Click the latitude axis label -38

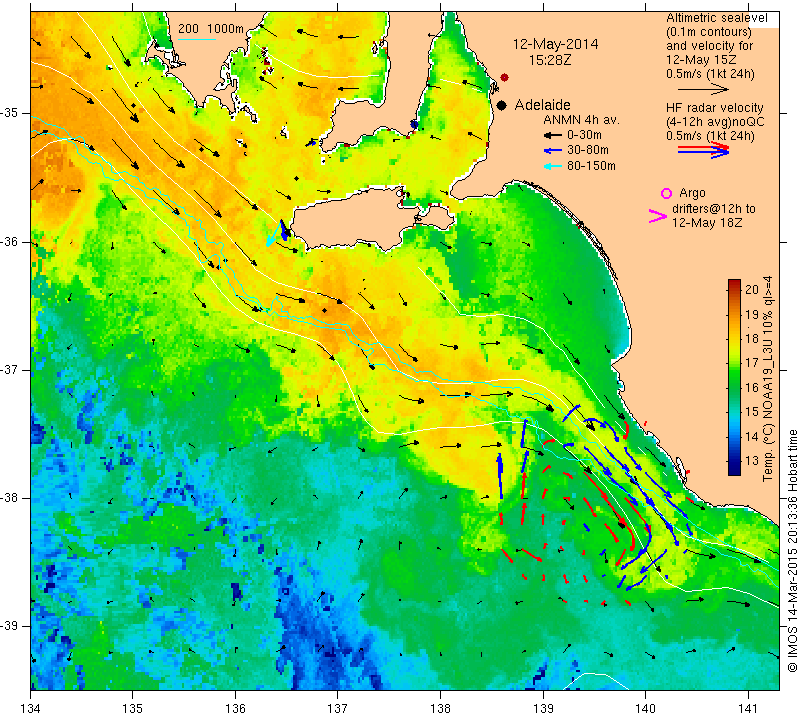tap(9, 498)
